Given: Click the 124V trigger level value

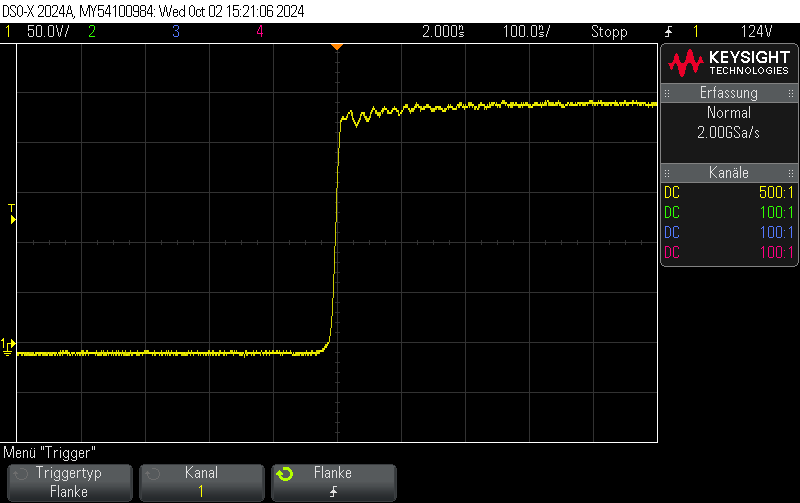Looking at the screenshot, I should pos(756,32).
